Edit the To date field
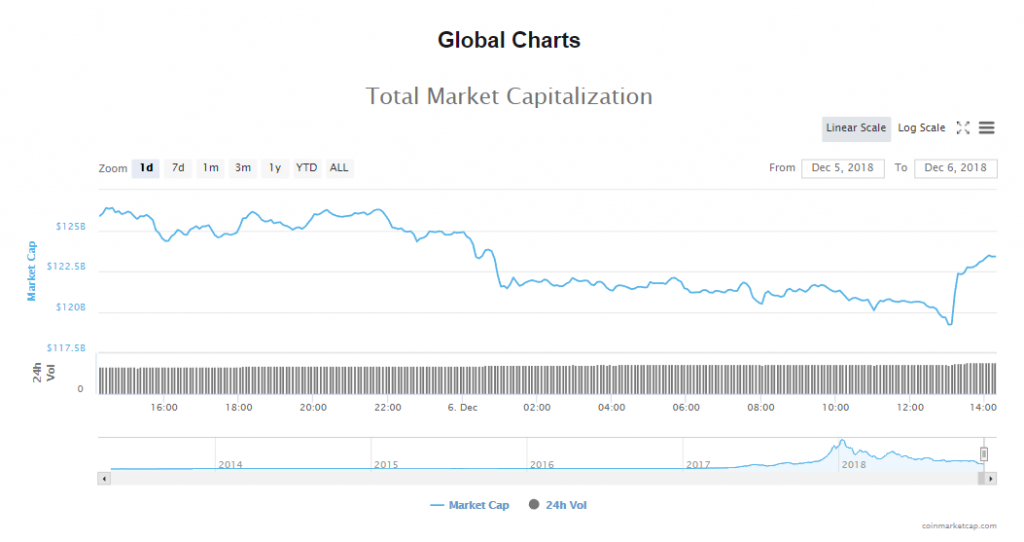1024x542 pixels. pos(956,168)
